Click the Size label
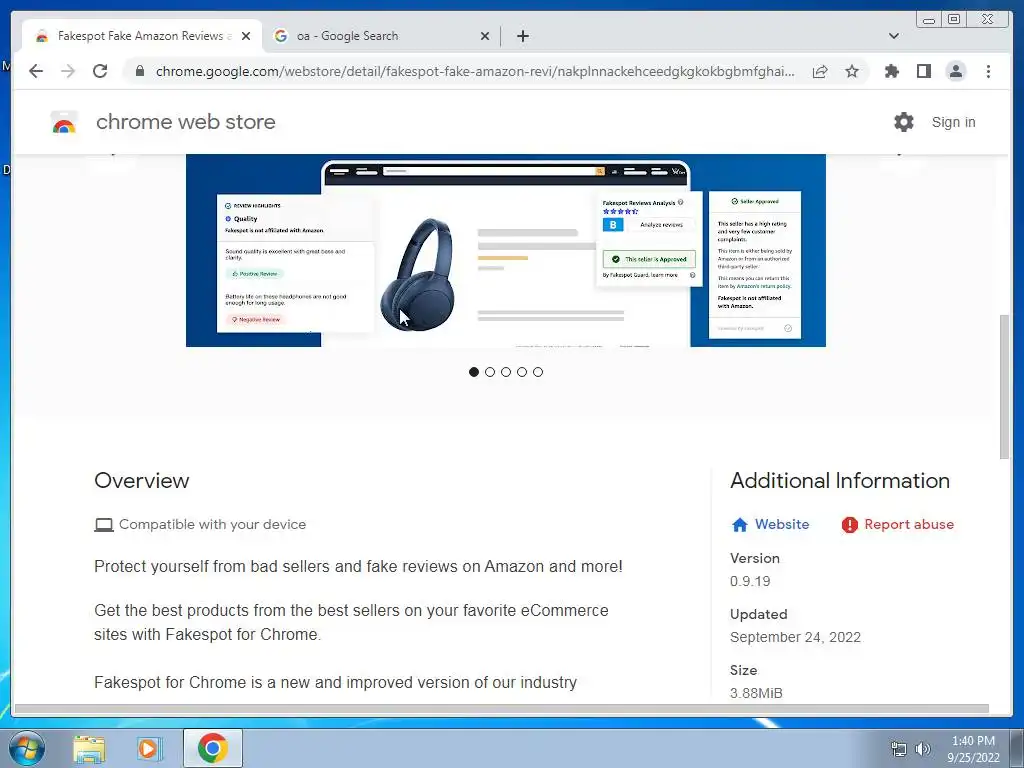1024x768 pixels. [x=744, y=670]
